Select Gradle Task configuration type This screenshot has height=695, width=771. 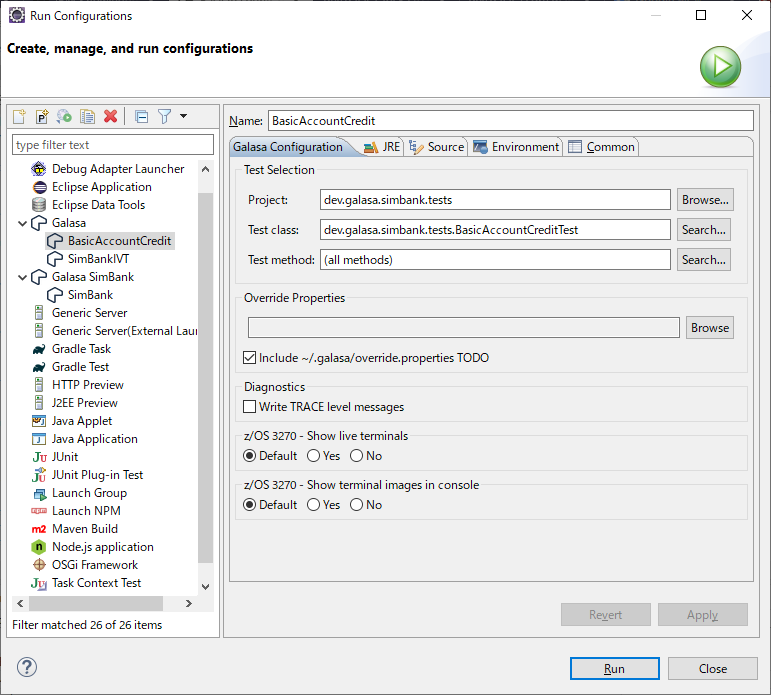[x=82, y=349]
